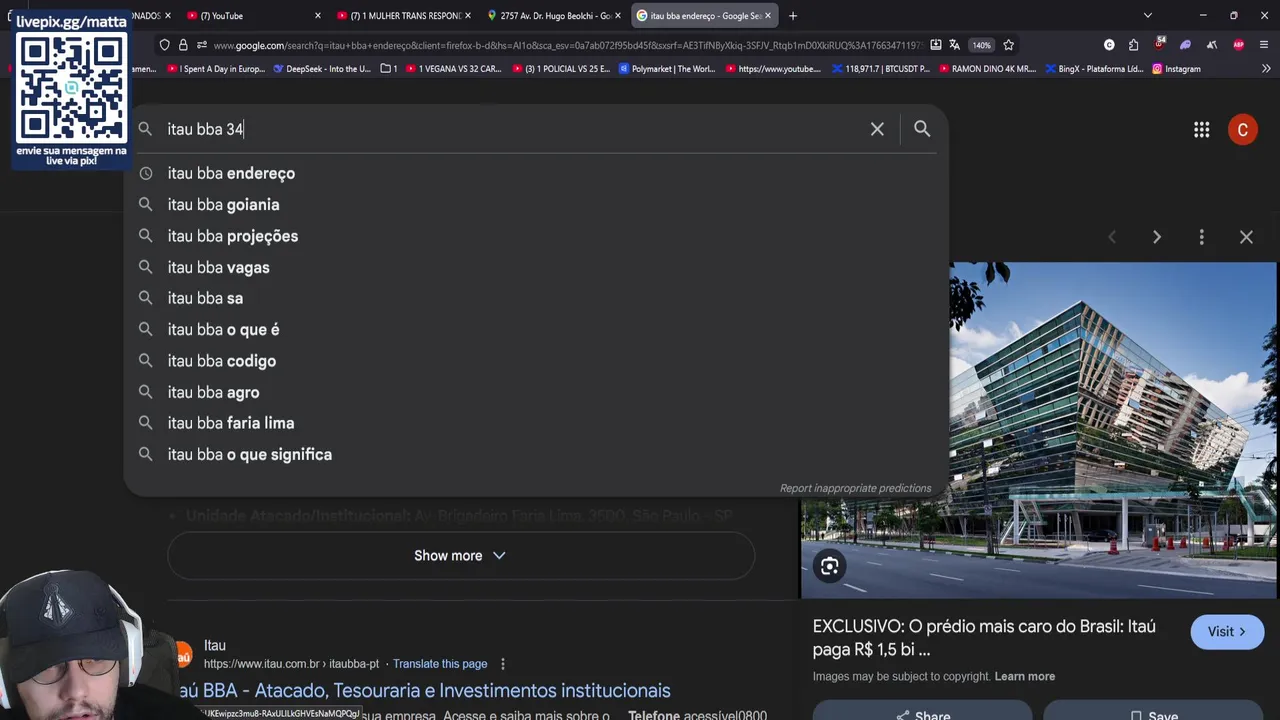Image resolution: width=1280 pixels, height=720 pixels.
Task: Click the purple extension icon in toolbar
Action: point(1186,45)
